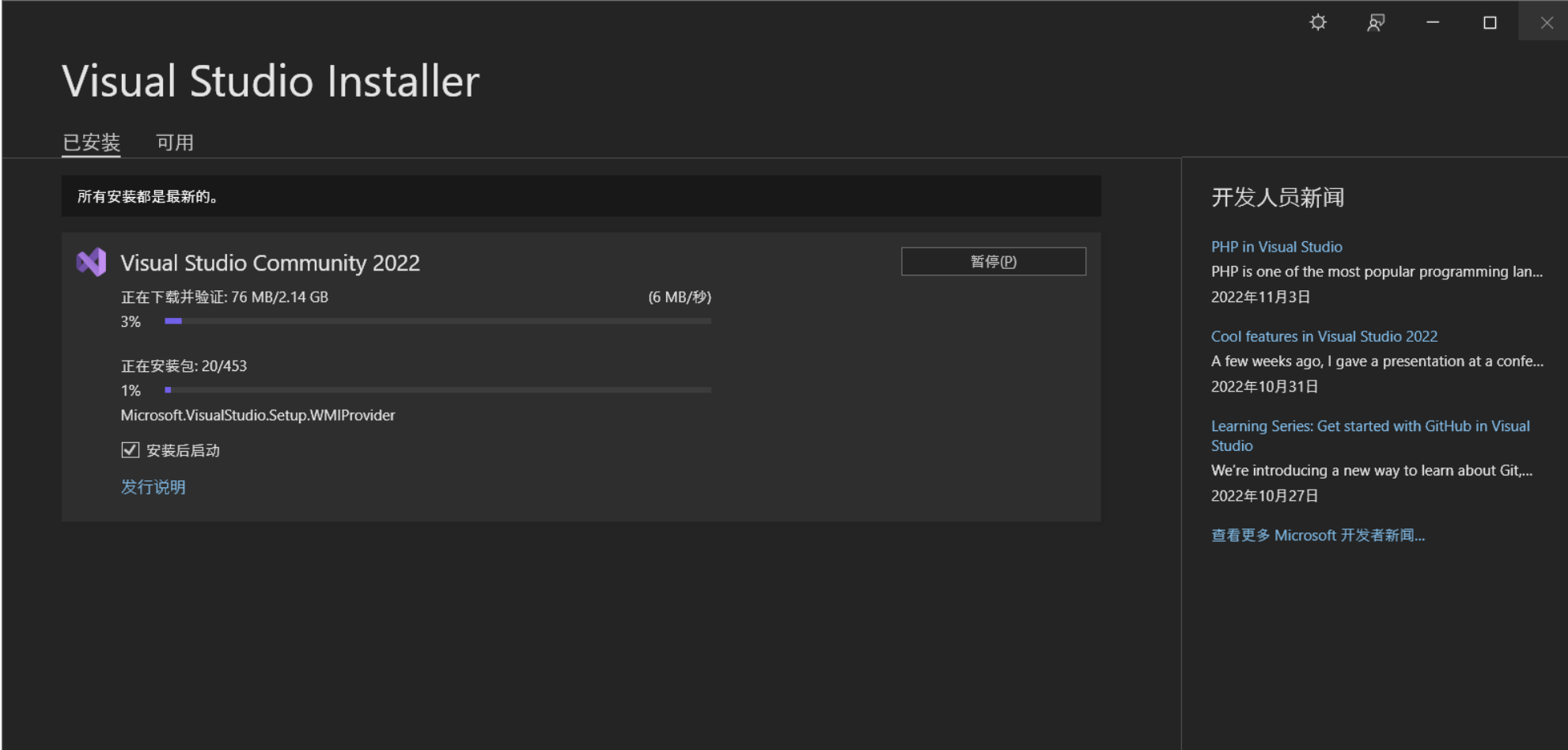This screenshot has width=1568, height=750.
Task: Click the 2022年10月31日 date text
Action: [x=1264, y=387]
